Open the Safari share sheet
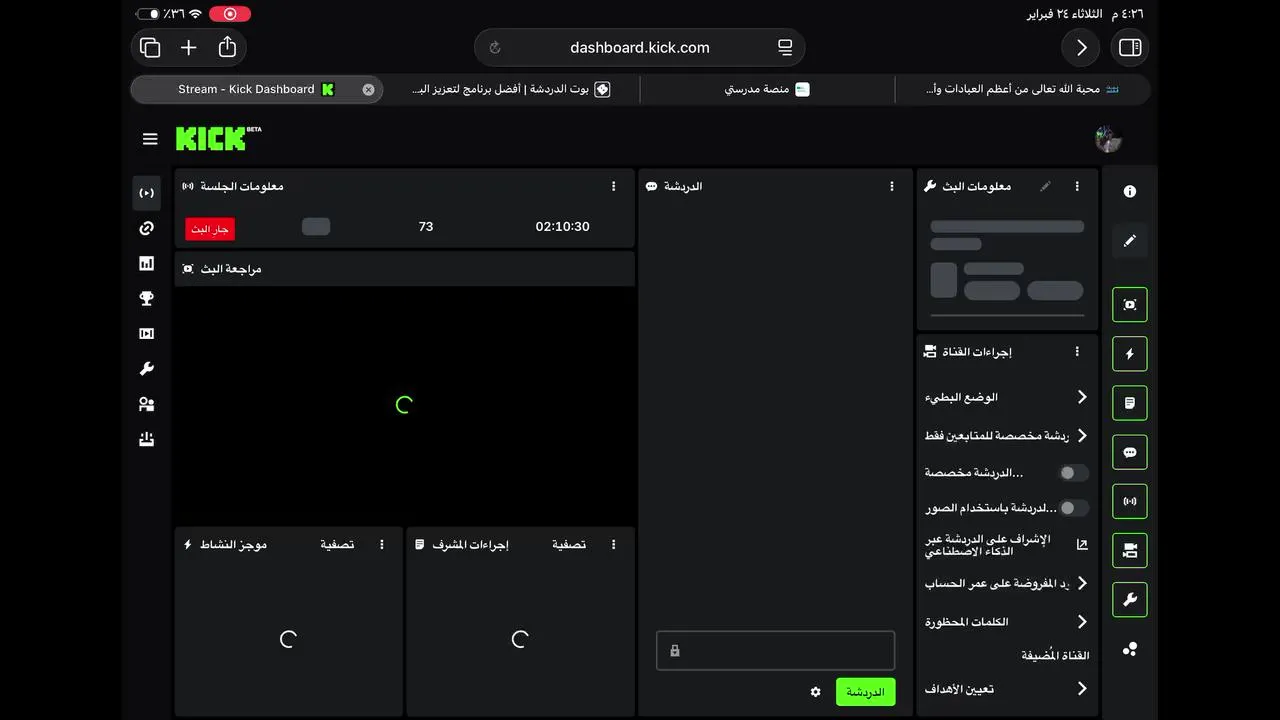Image resolution: width=1280 pixels, height=720 pixels. click(227, 47)
